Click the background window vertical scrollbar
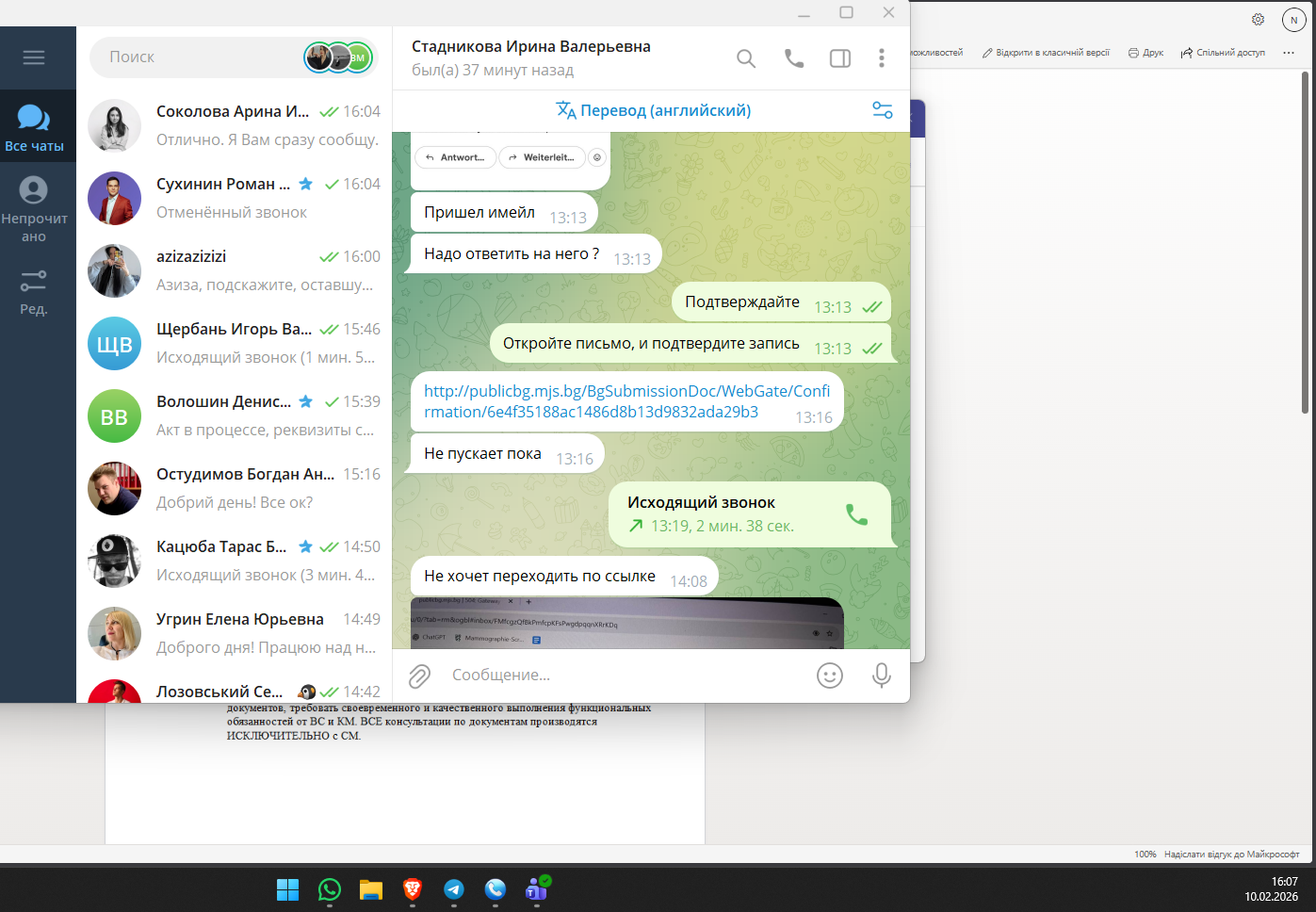Image resolution: width=1316 pixels, height=912 pixels. 1305,243
